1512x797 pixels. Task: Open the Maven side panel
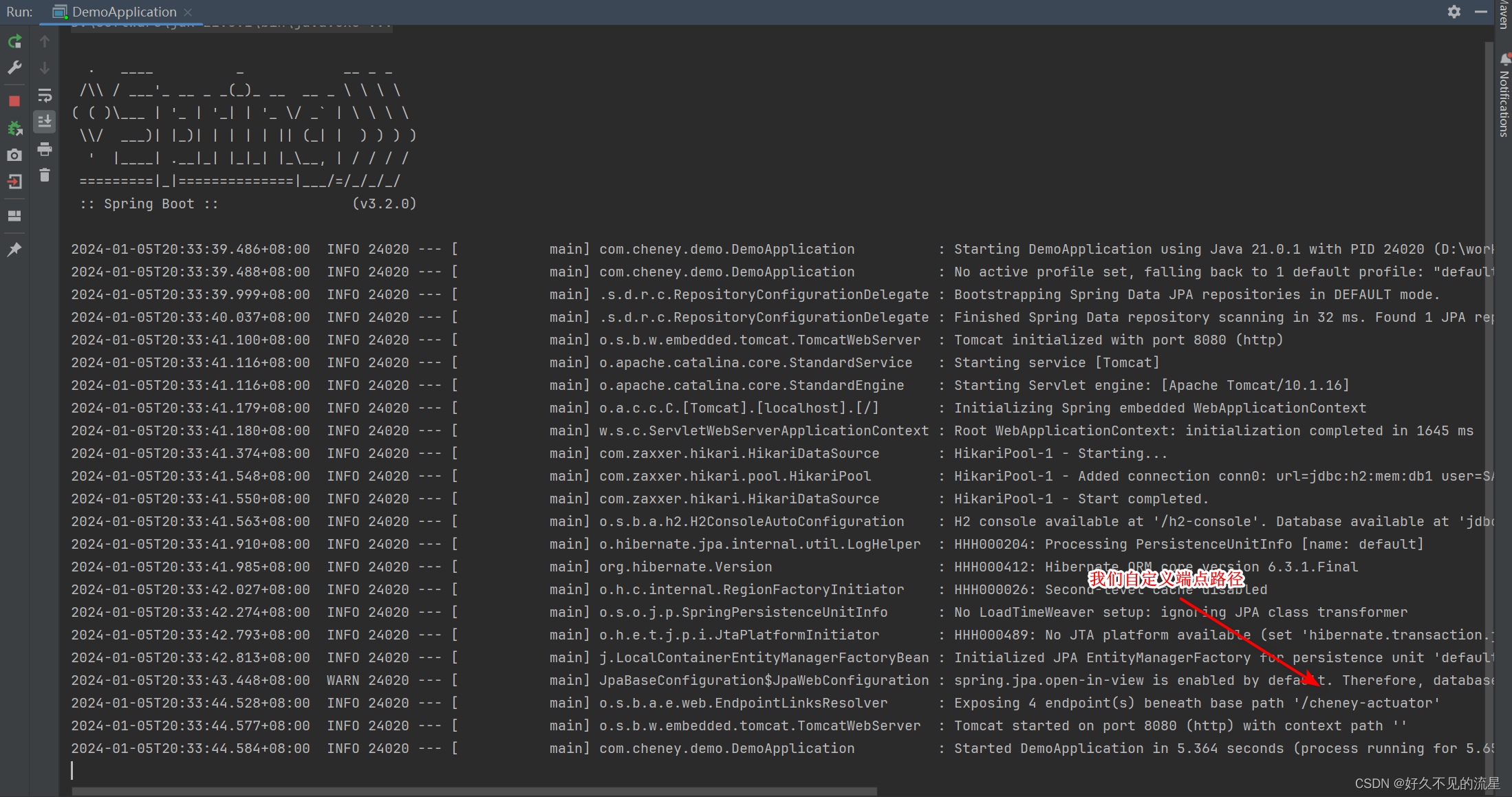(x=1504, y=14)
